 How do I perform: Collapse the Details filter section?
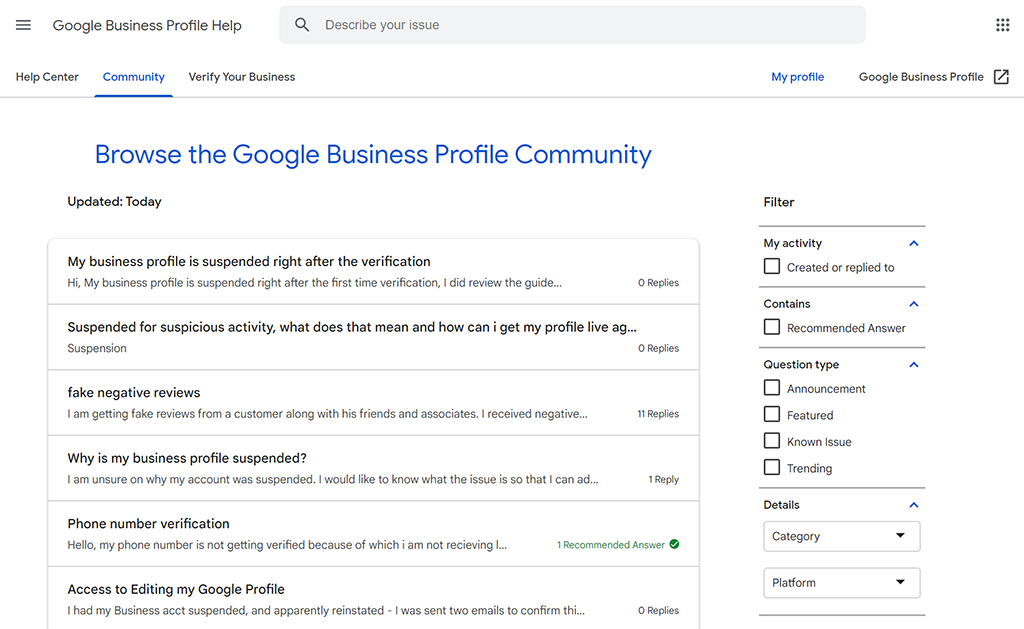tap(914, 505)
